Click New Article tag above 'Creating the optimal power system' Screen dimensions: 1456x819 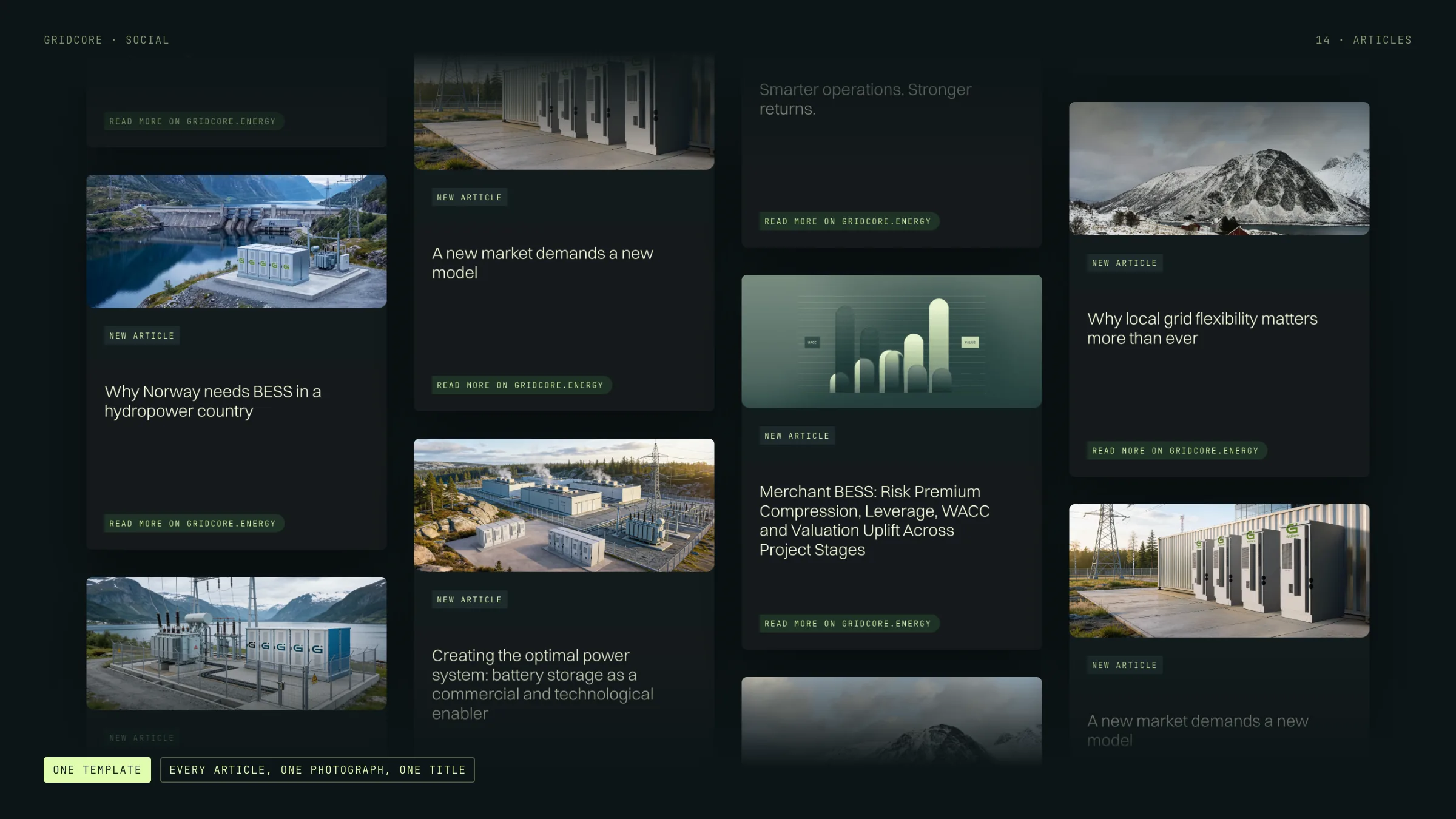pyautogui.click(x=469, y=599)
